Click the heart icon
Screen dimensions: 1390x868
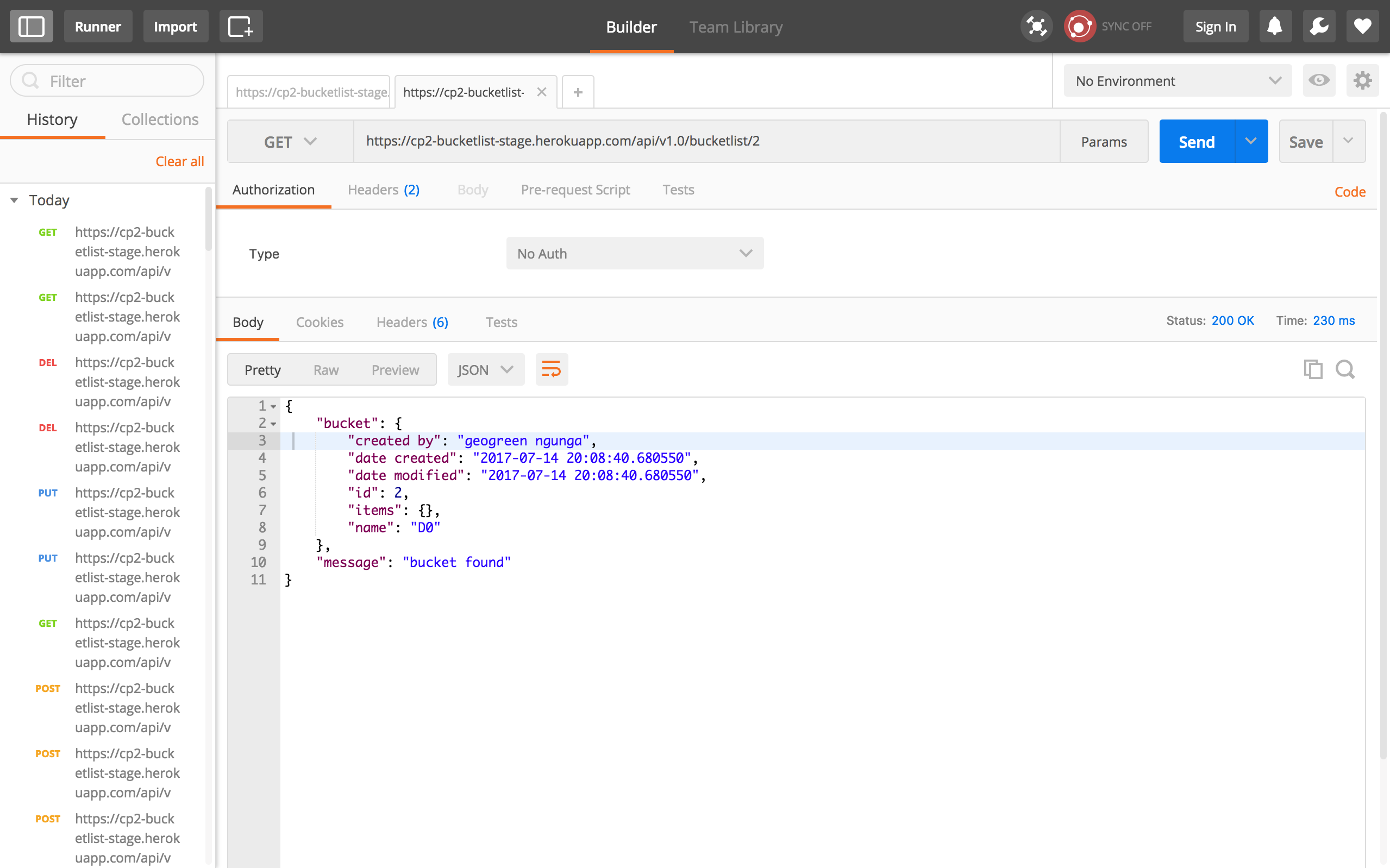point(1362,27)
